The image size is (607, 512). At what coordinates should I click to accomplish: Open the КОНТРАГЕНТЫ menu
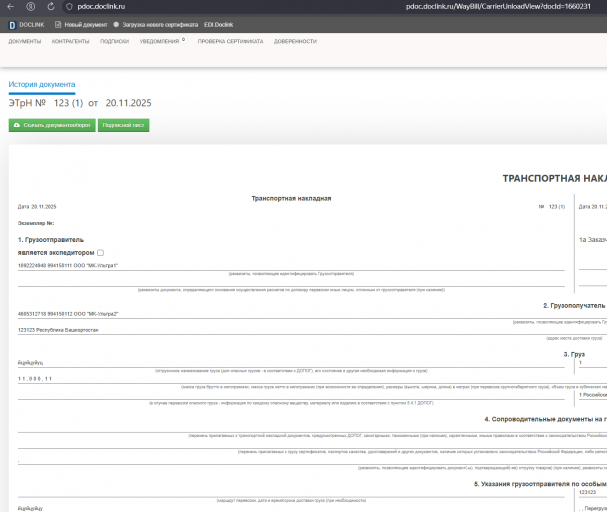(70, 41)
